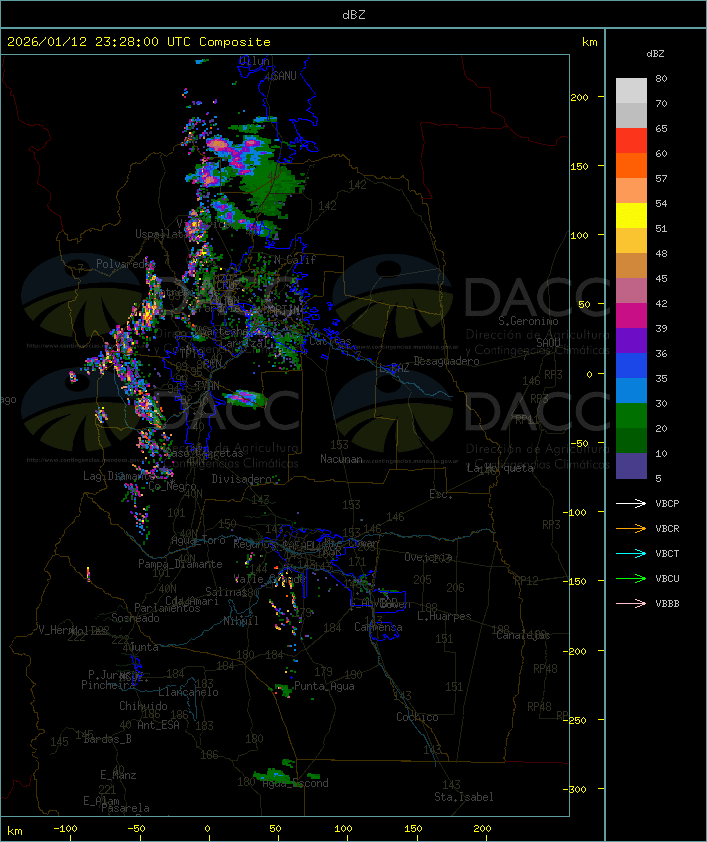
Task: Click the Sta.Isabel location label
Action: pos(464,797)
